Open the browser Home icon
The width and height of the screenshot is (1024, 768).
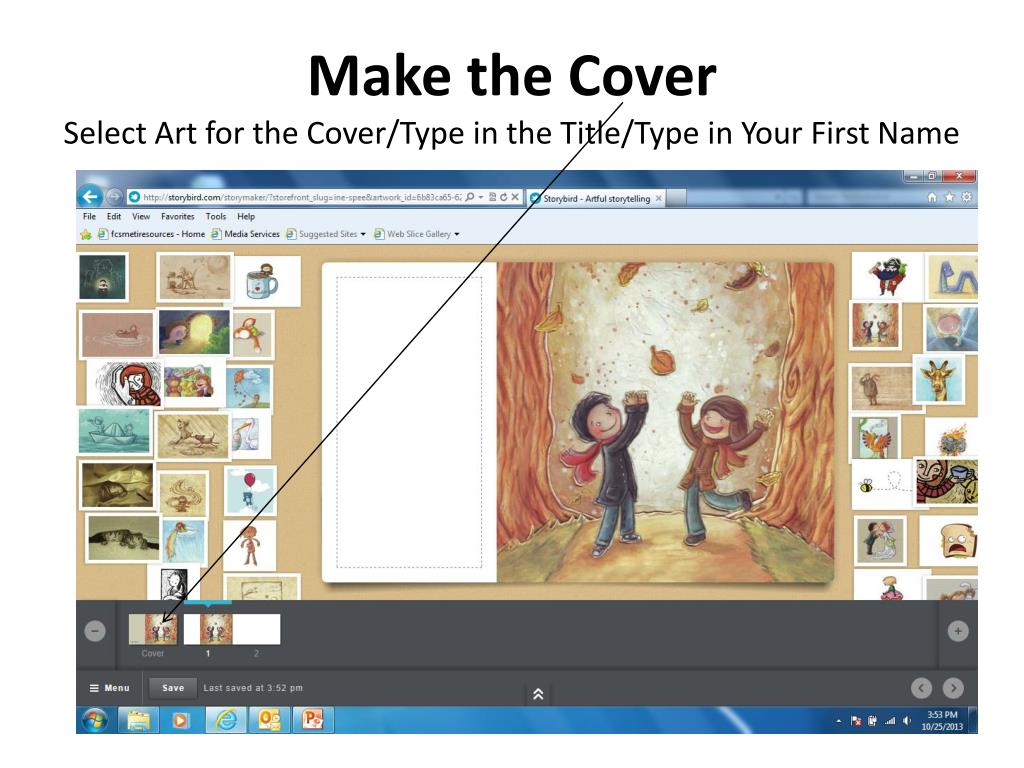click(932, 197)
